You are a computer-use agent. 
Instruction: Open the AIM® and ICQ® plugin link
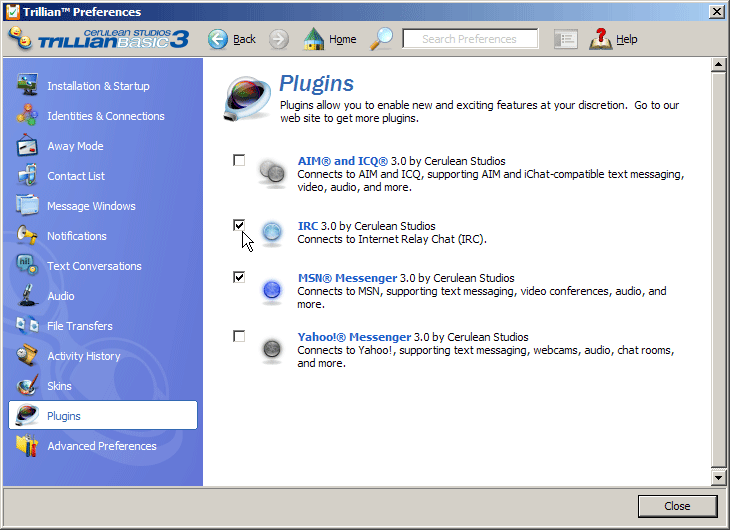click(343, 161)
